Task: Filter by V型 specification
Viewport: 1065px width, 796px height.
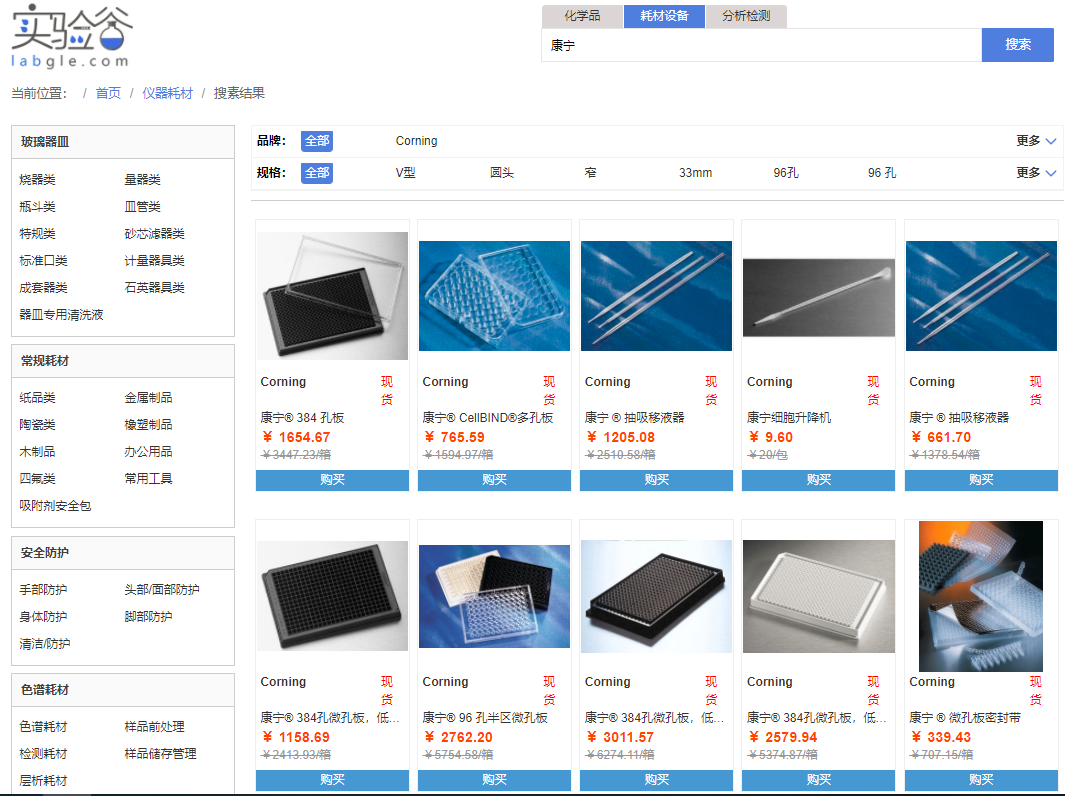Action: pyautogui.click(x=405, y=173)
